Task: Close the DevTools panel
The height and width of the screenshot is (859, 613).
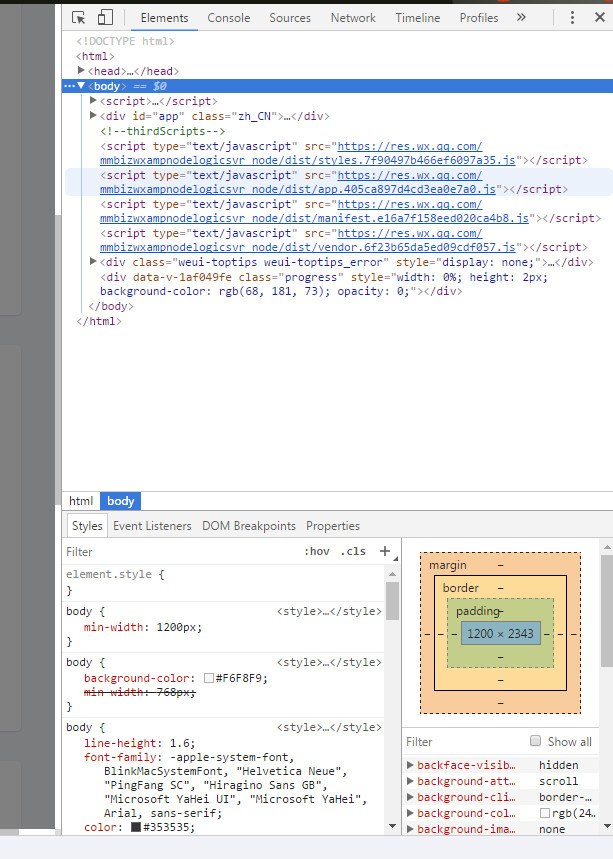Action: coord(600,18)
